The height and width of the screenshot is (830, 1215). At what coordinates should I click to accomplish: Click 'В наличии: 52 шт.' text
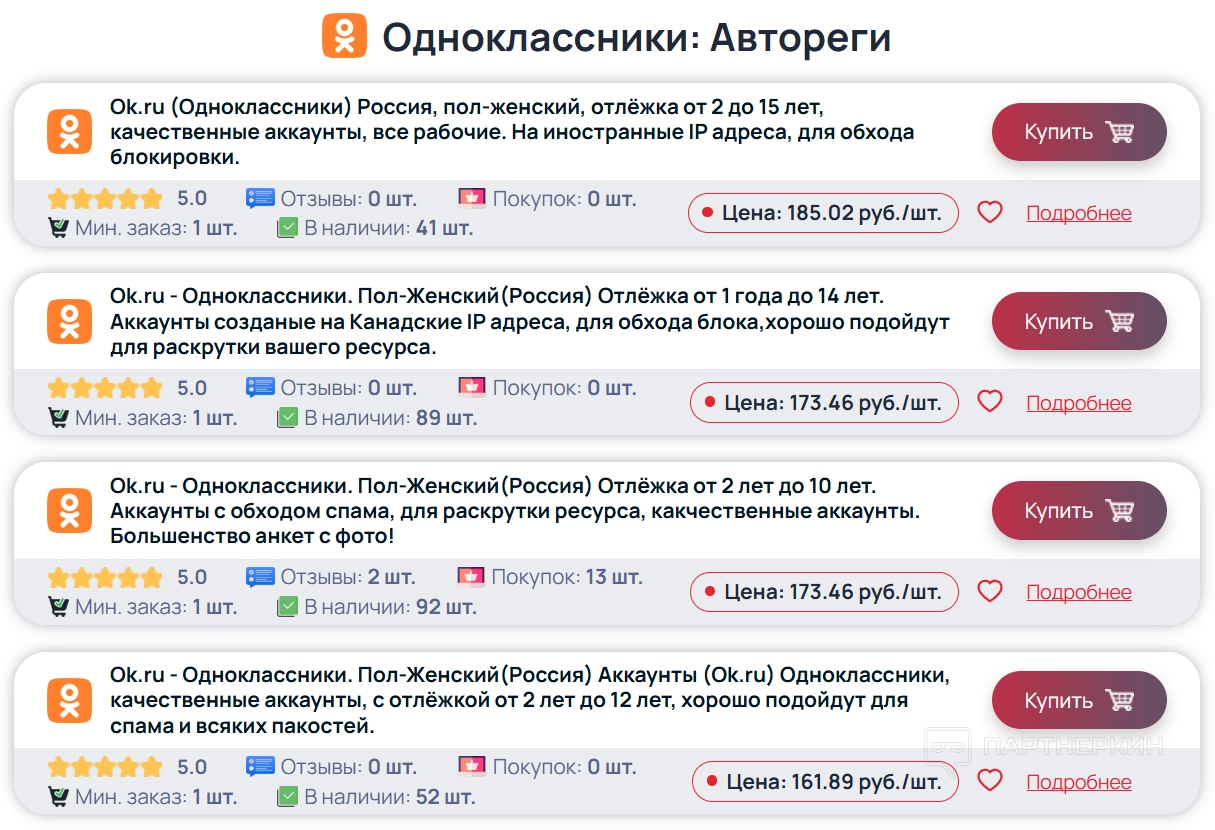click(x=390, y=796)
